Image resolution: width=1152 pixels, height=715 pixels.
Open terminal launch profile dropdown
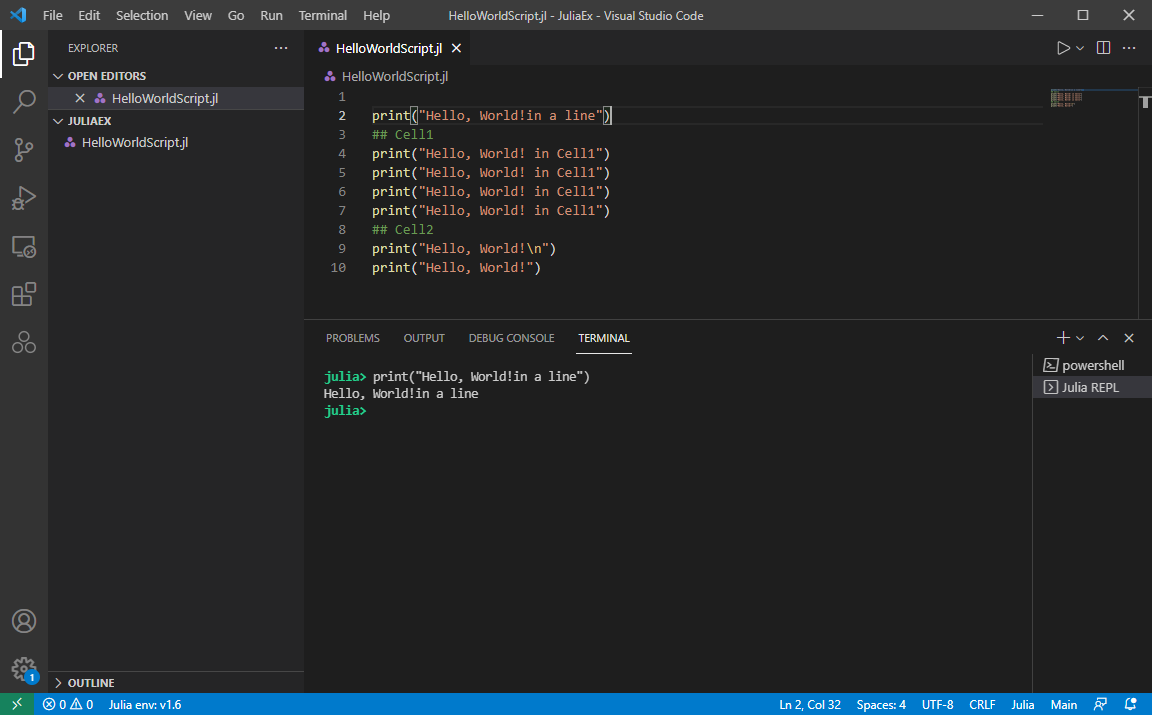pyautogui.click(x=1080, y=338)
